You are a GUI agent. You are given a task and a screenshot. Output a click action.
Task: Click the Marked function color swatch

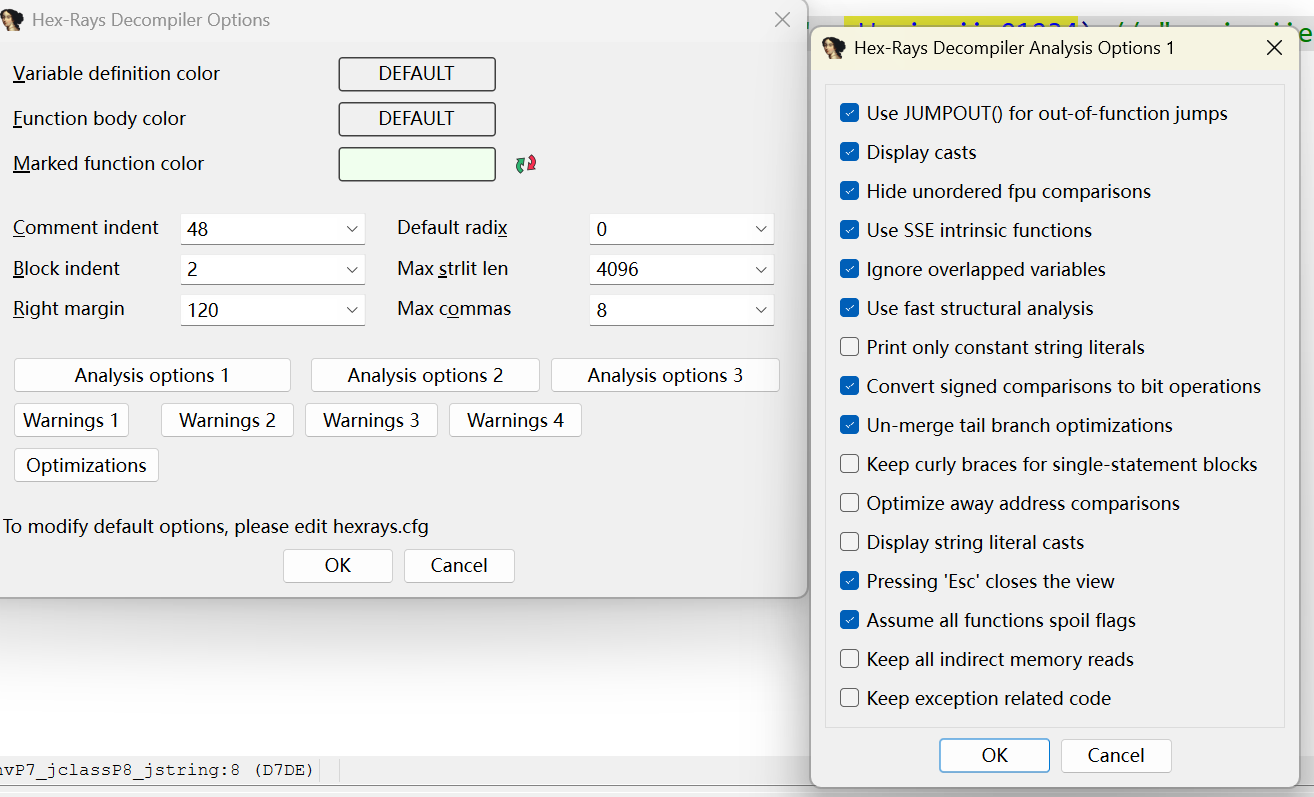417,164
